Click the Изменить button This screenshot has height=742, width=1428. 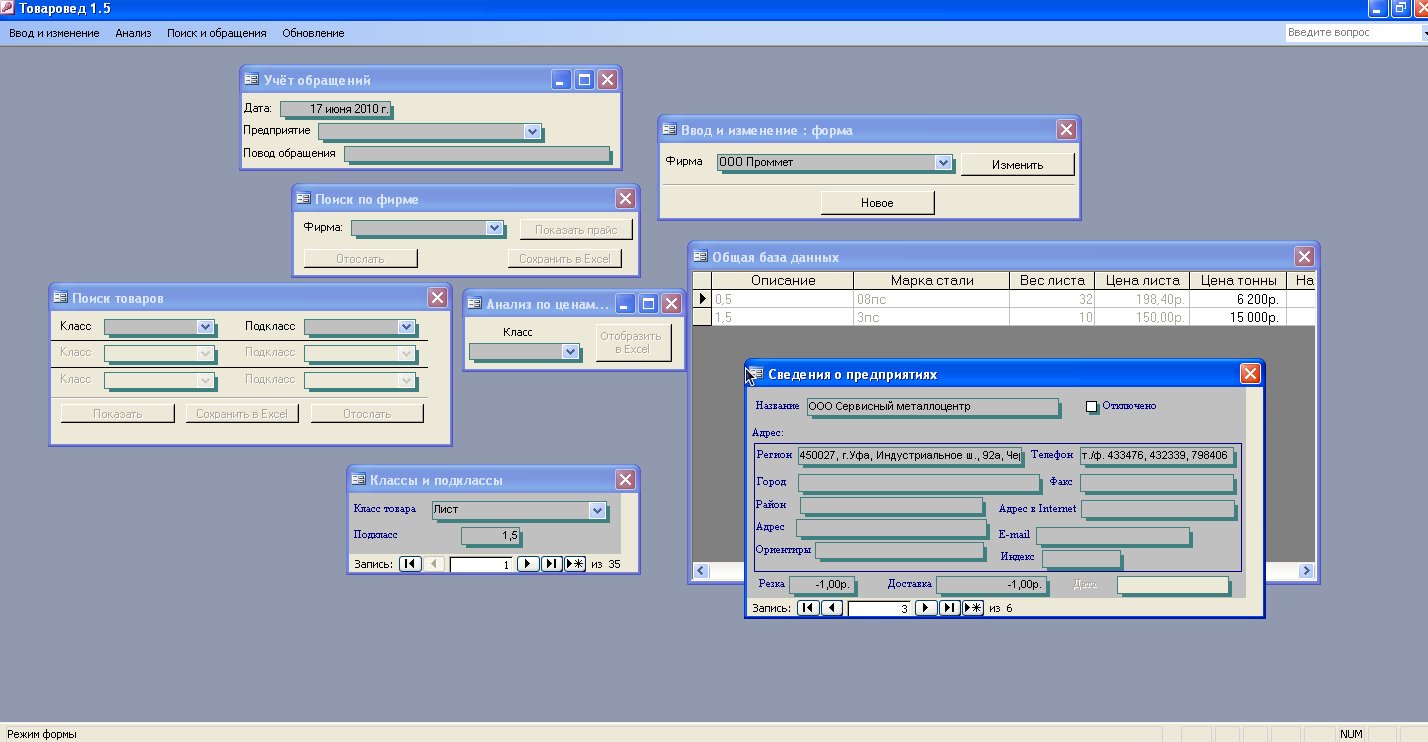coord(1017,165)
